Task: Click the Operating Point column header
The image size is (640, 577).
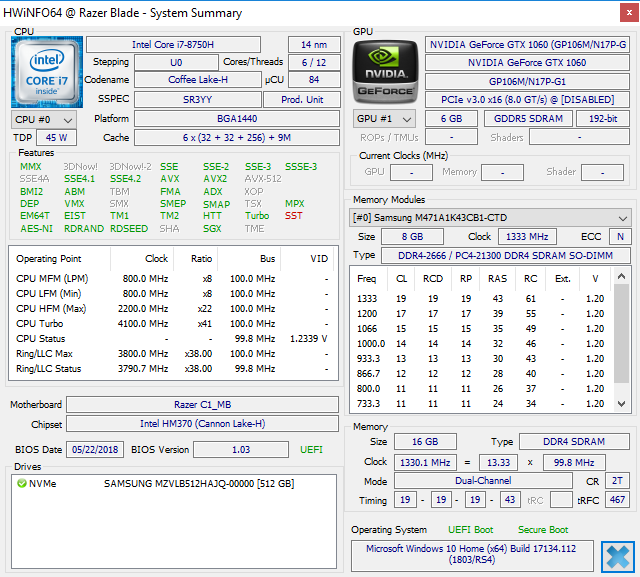Action: (60, 259)
